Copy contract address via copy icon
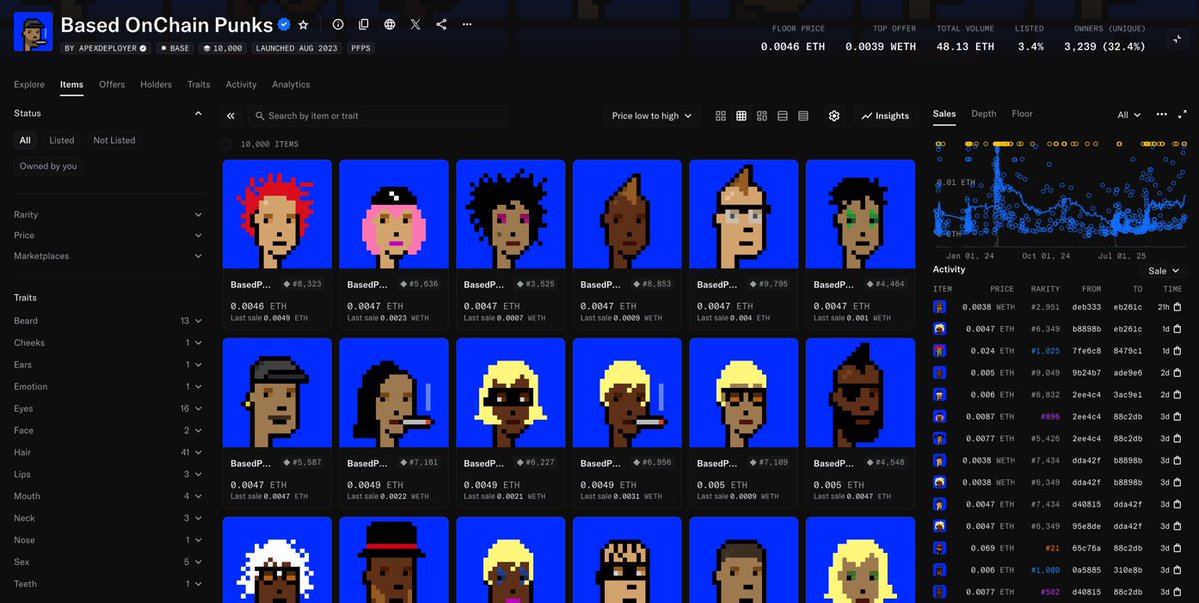 point(364,24)
